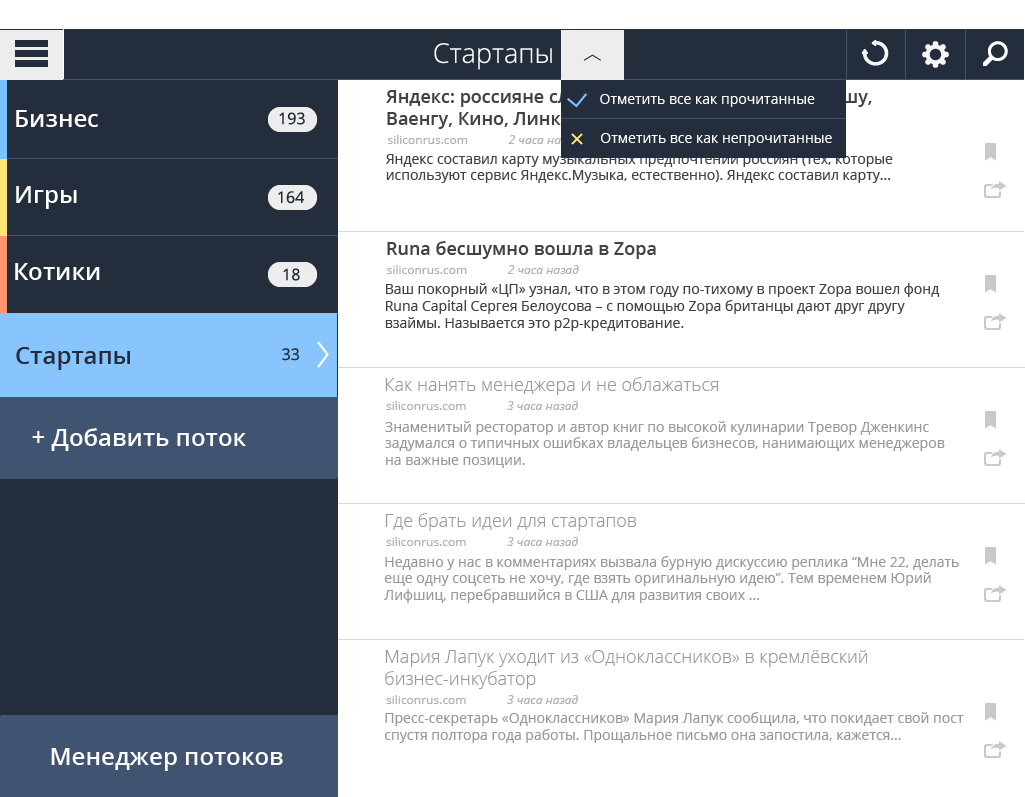Expand the Стартапы stream arrow
The image size is (1025, 797).
322,355
